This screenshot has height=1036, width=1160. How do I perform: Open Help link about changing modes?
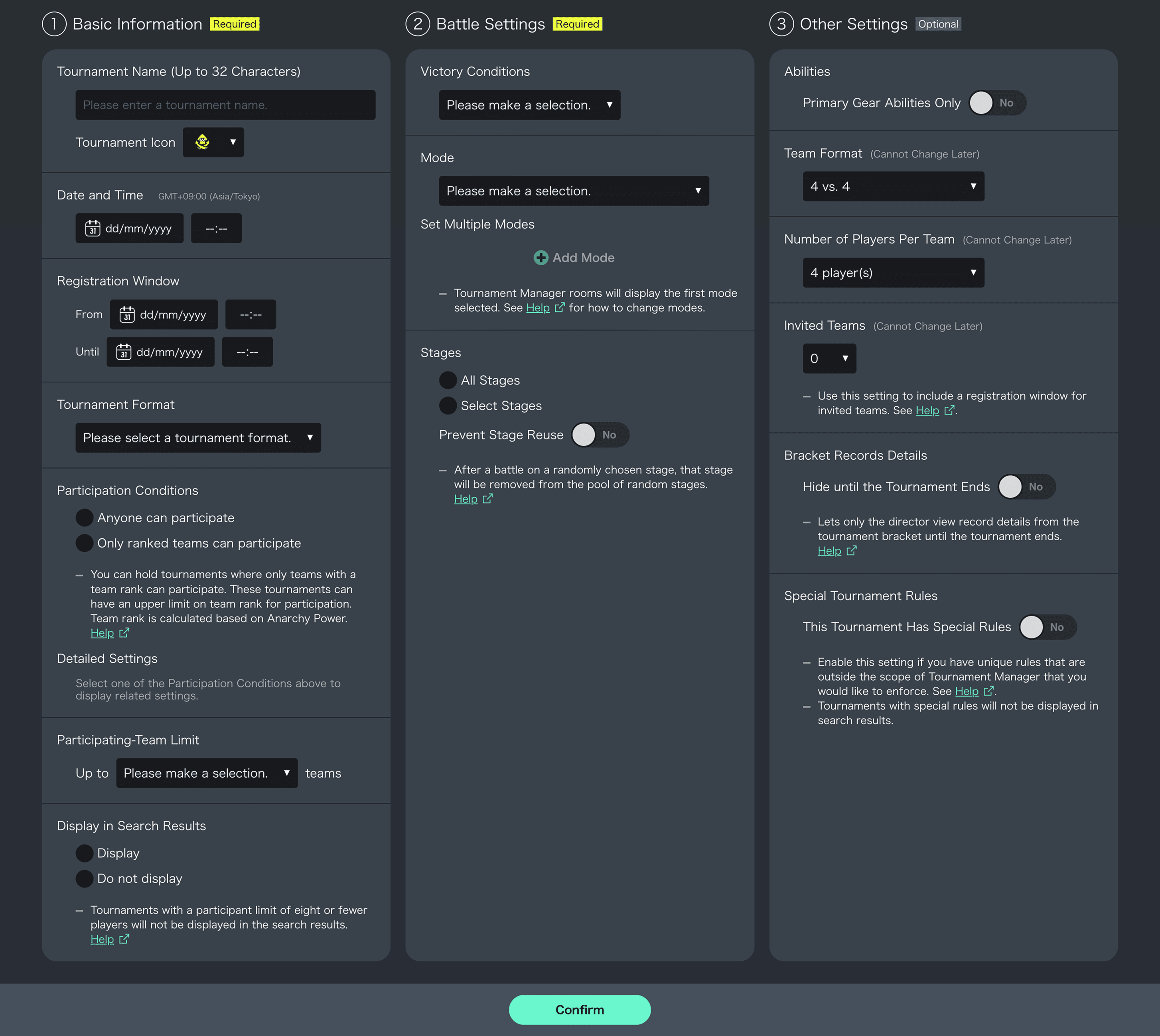538,308
